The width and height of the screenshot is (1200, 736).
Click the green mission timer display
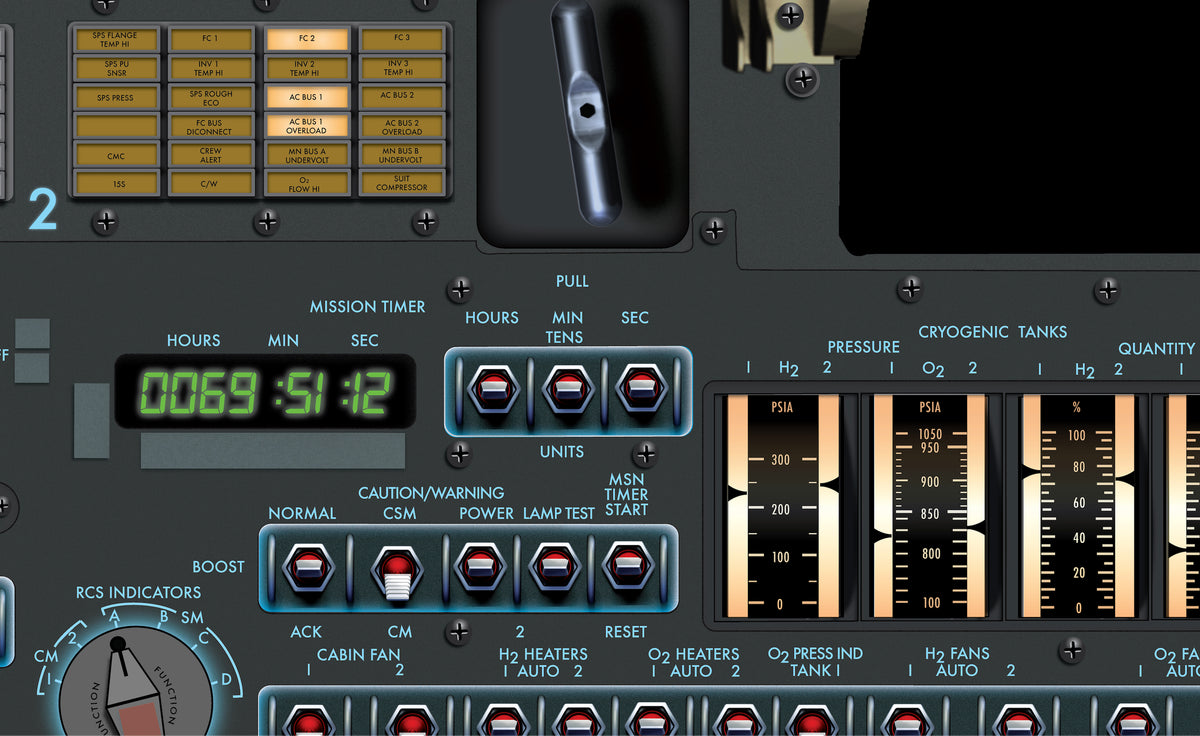(265, 391)
